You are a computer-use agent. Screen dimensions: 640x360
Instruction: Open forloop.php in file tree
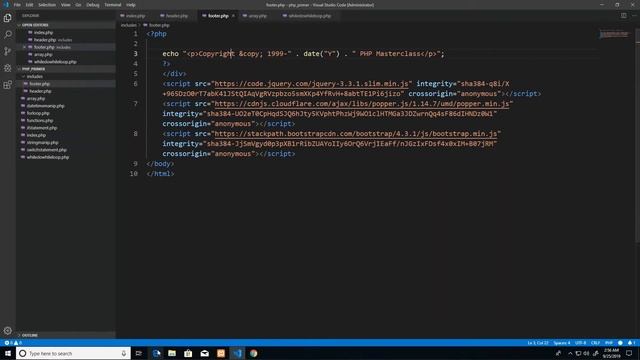[x=67, y=113]
